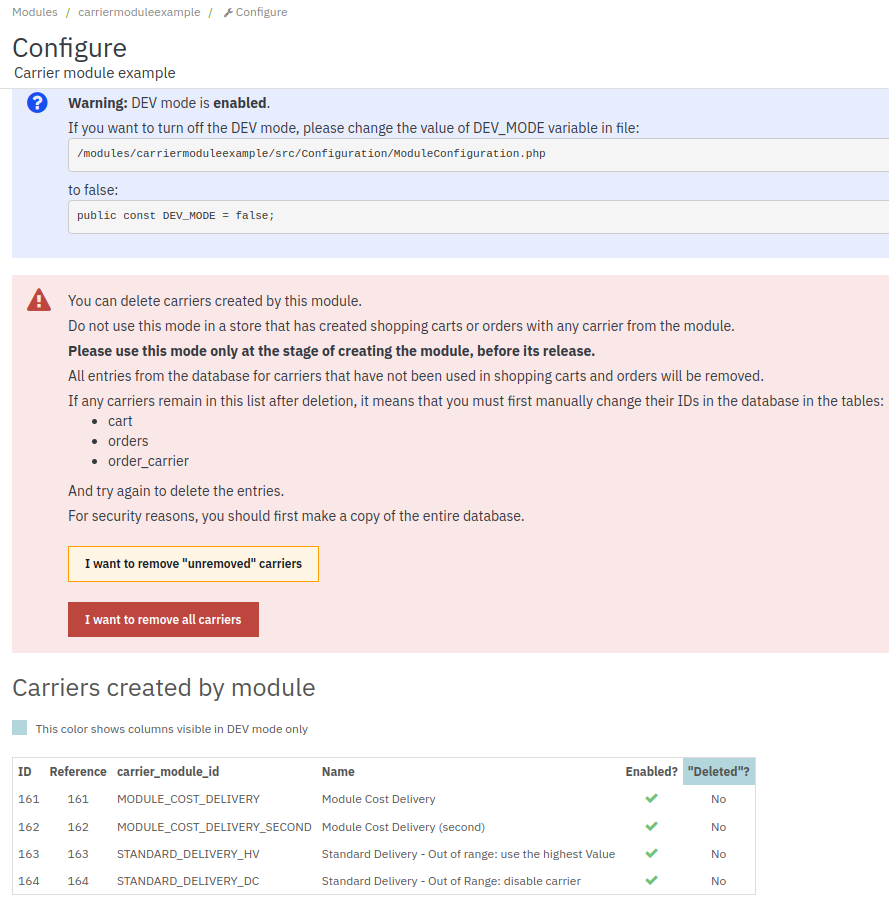The image size is (889, 899).
Task: Click the enabled checkmark for STANDARD_DELIVERY_DC row
Action: [x=651, y=880]
